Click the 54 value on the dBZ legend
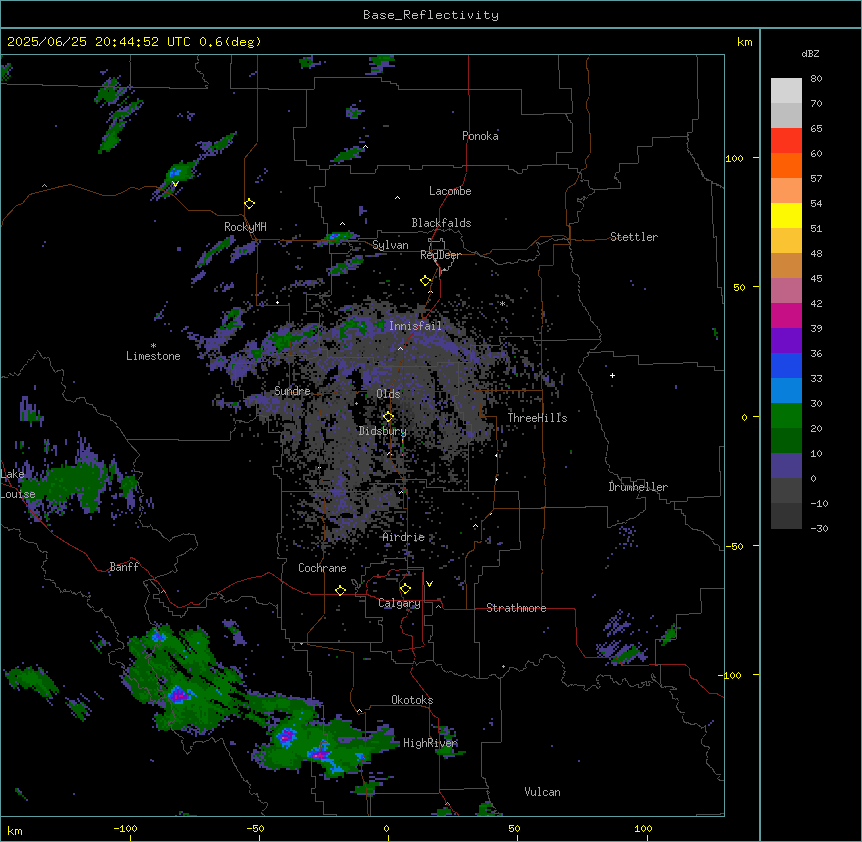This screenshot has height=842, width=862. [816, 203]
